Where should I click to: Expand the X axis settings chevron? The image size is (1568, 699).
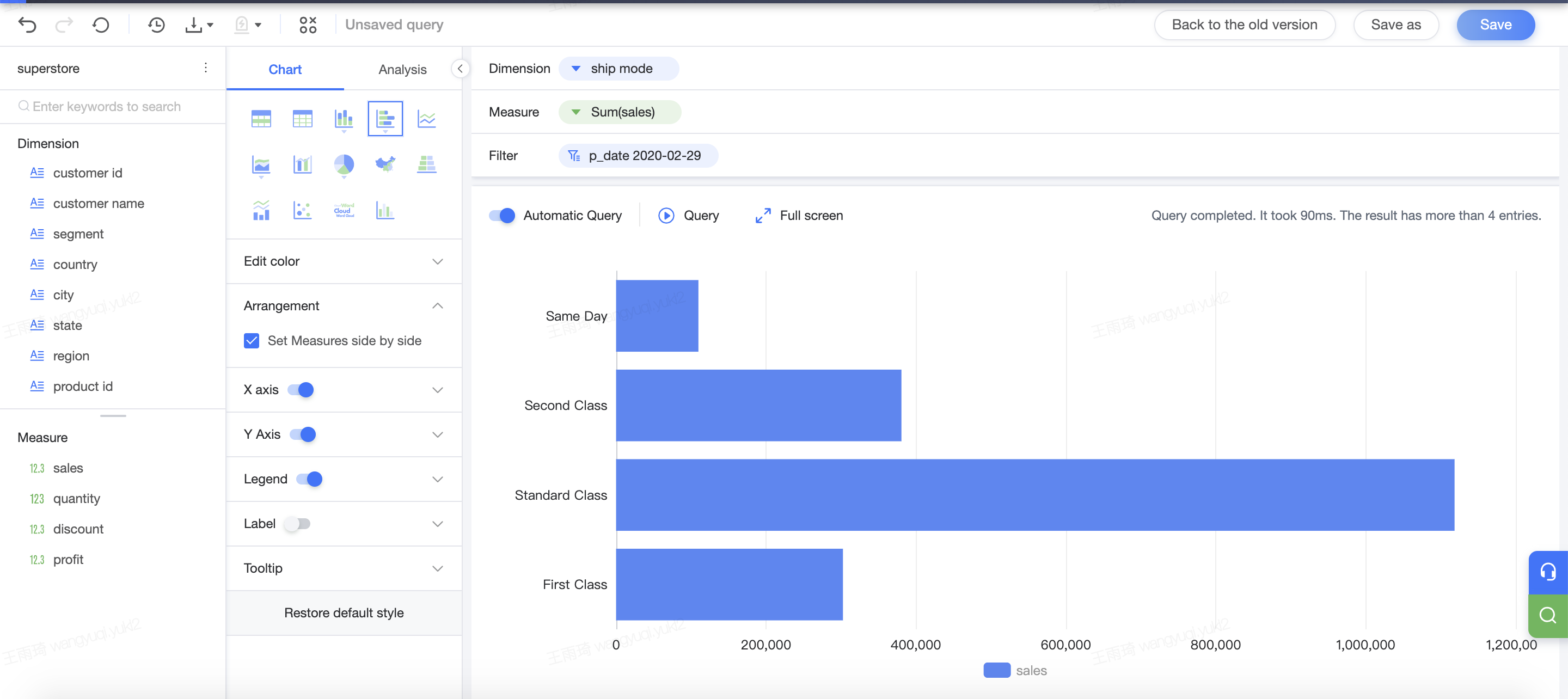[x=437, y=390]
